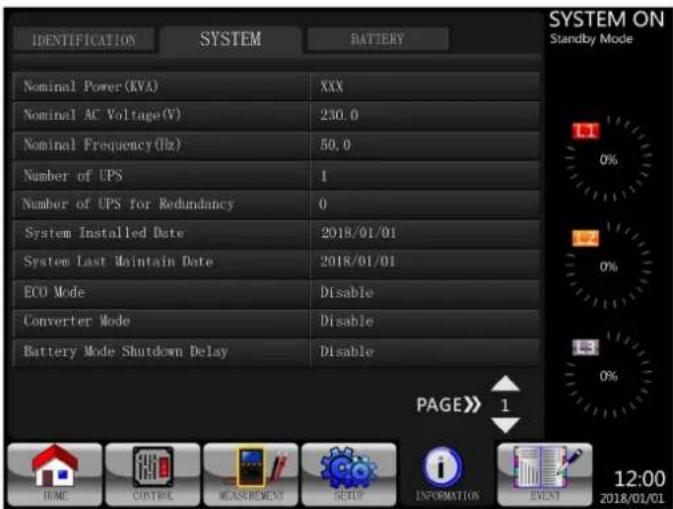
Task: Click the L1 0% load gauge
Action: pos(608,159)
